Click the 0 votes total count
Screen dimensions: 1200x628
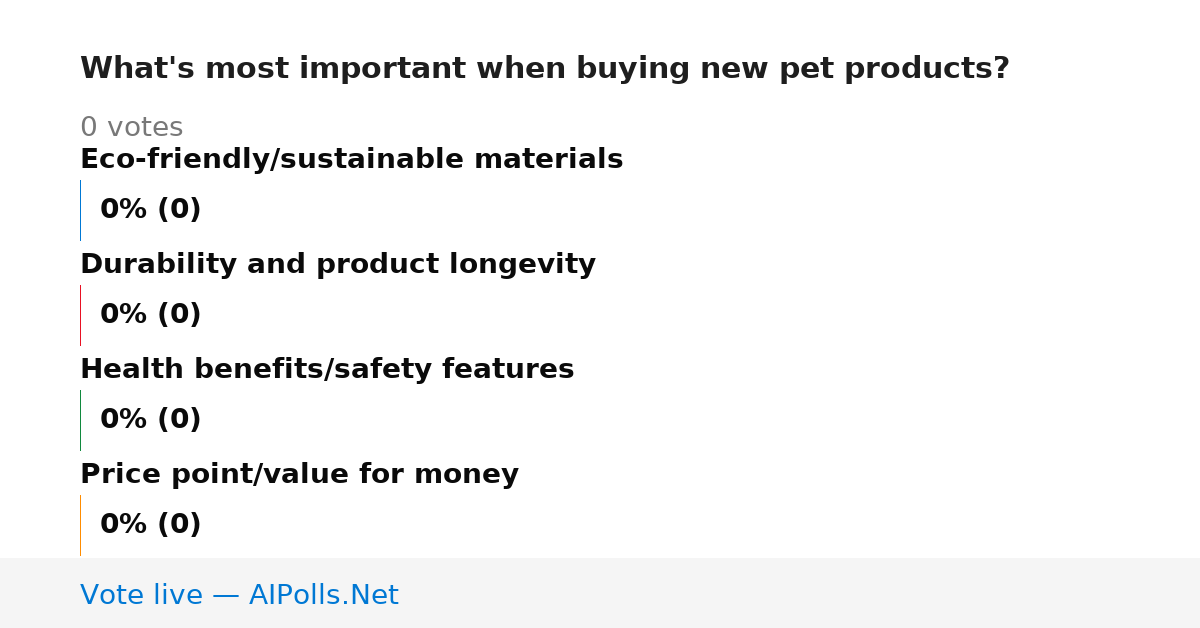[x=131, y=128]
